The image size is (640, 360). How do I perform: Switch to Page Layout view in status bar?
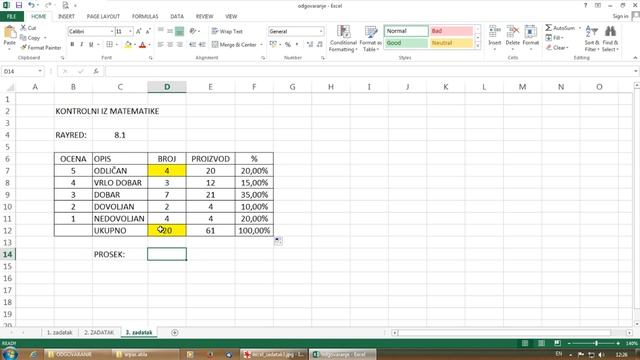point(541,343)
